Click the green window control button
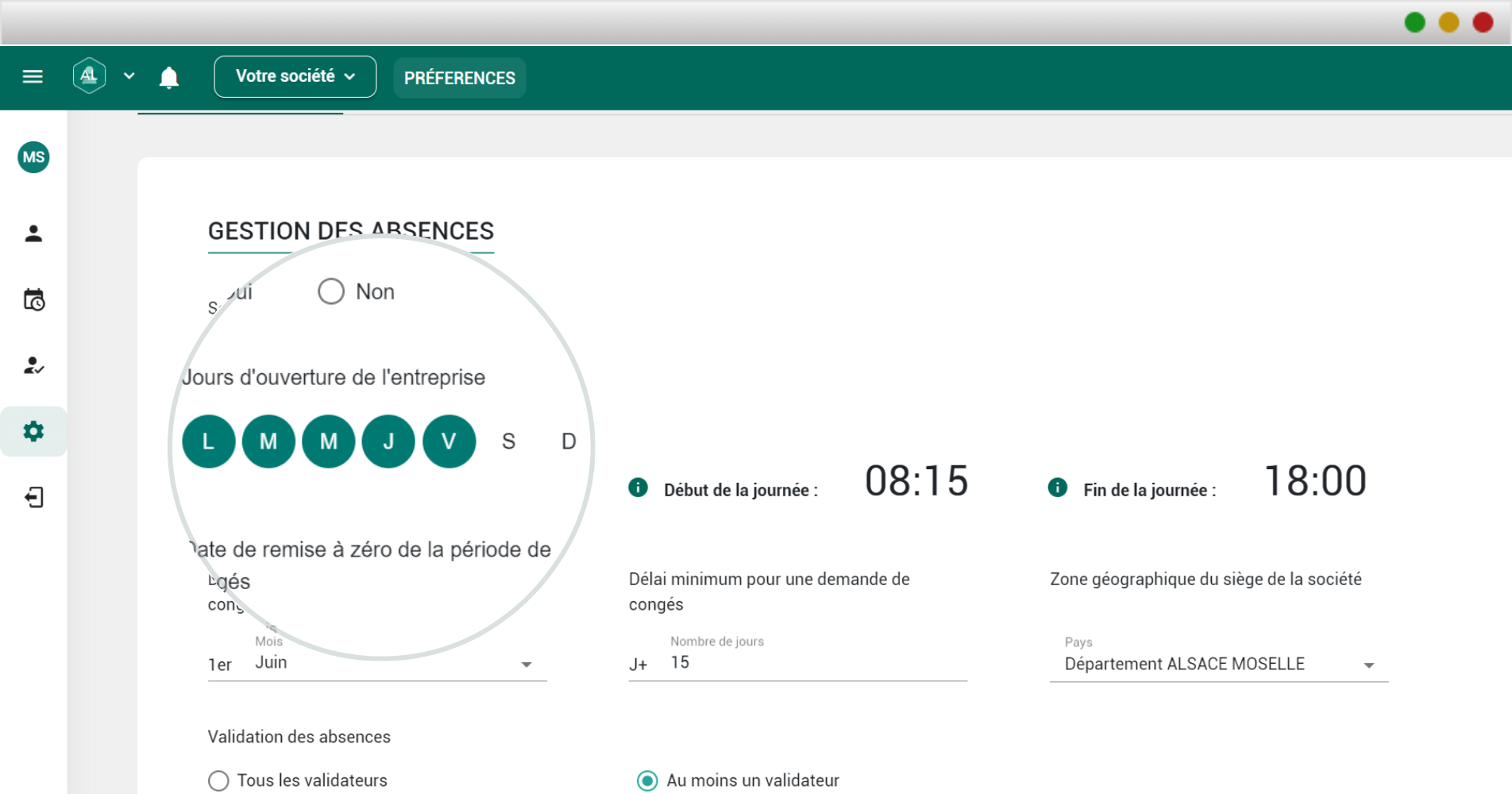Screen dimensions: 1512x794 click(x=1415, y=22)
